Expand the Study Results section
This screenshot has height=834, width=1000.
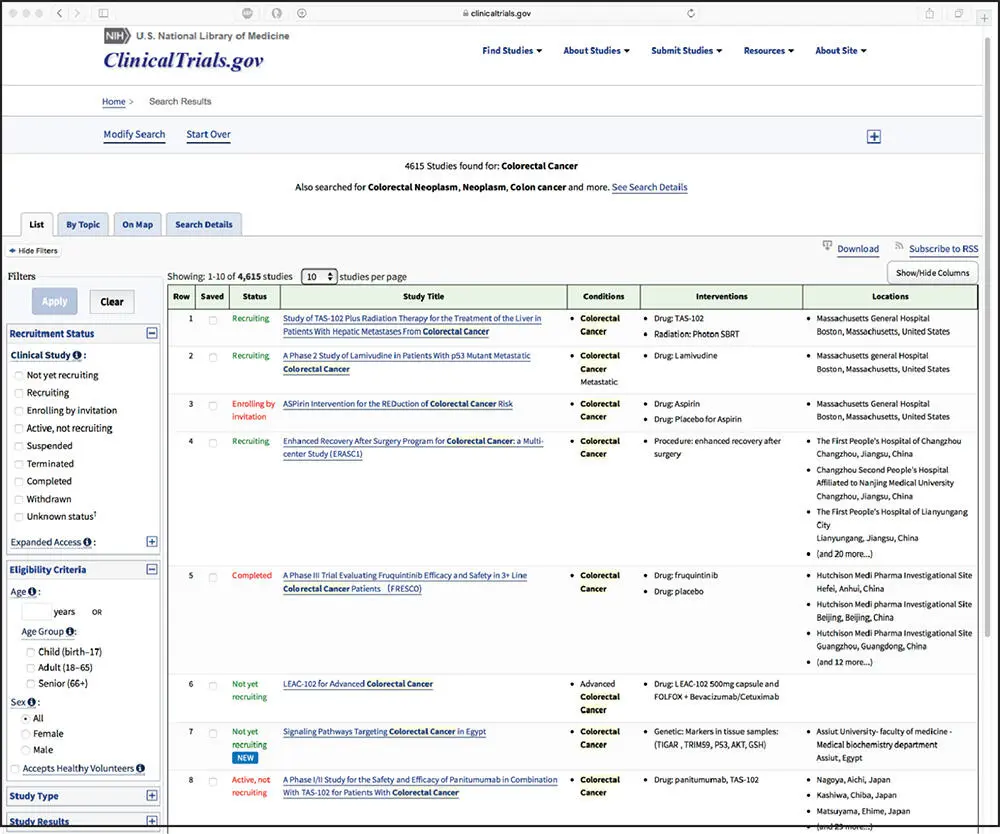pyautogui.click(x=152, y=821)
